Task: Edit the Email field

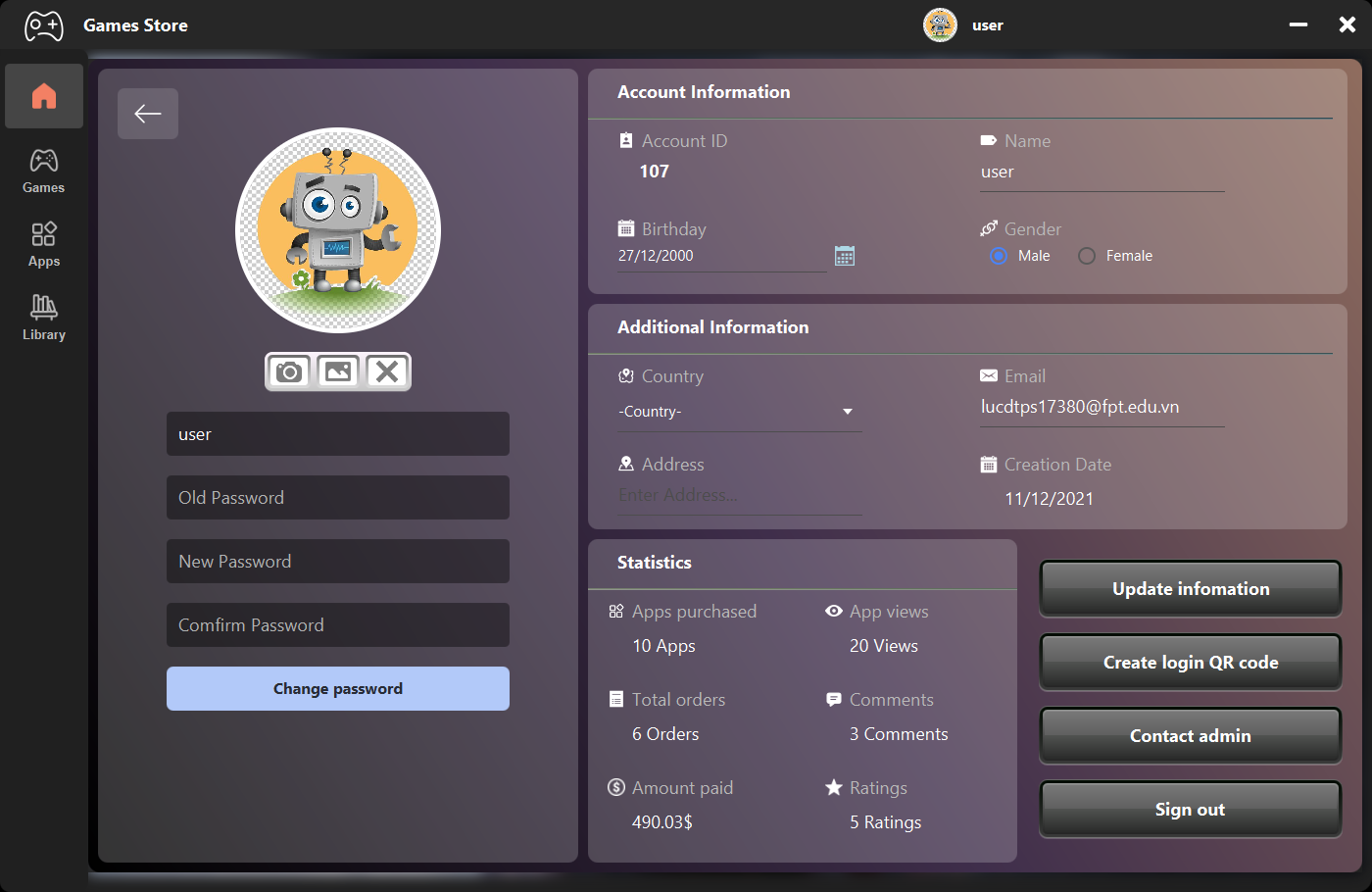Action: [1102, 408]
